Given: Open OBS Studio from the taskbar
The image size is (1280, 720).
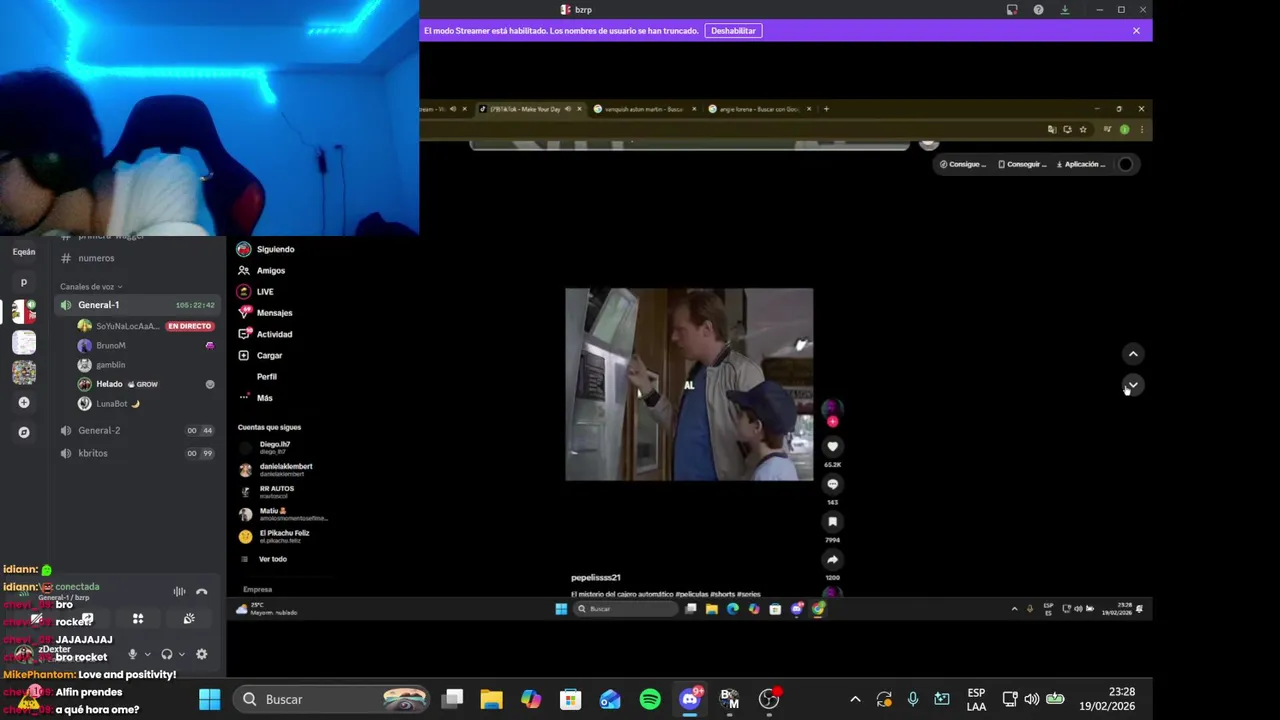Looking at the screenshot, I should (x=769, y=700).
